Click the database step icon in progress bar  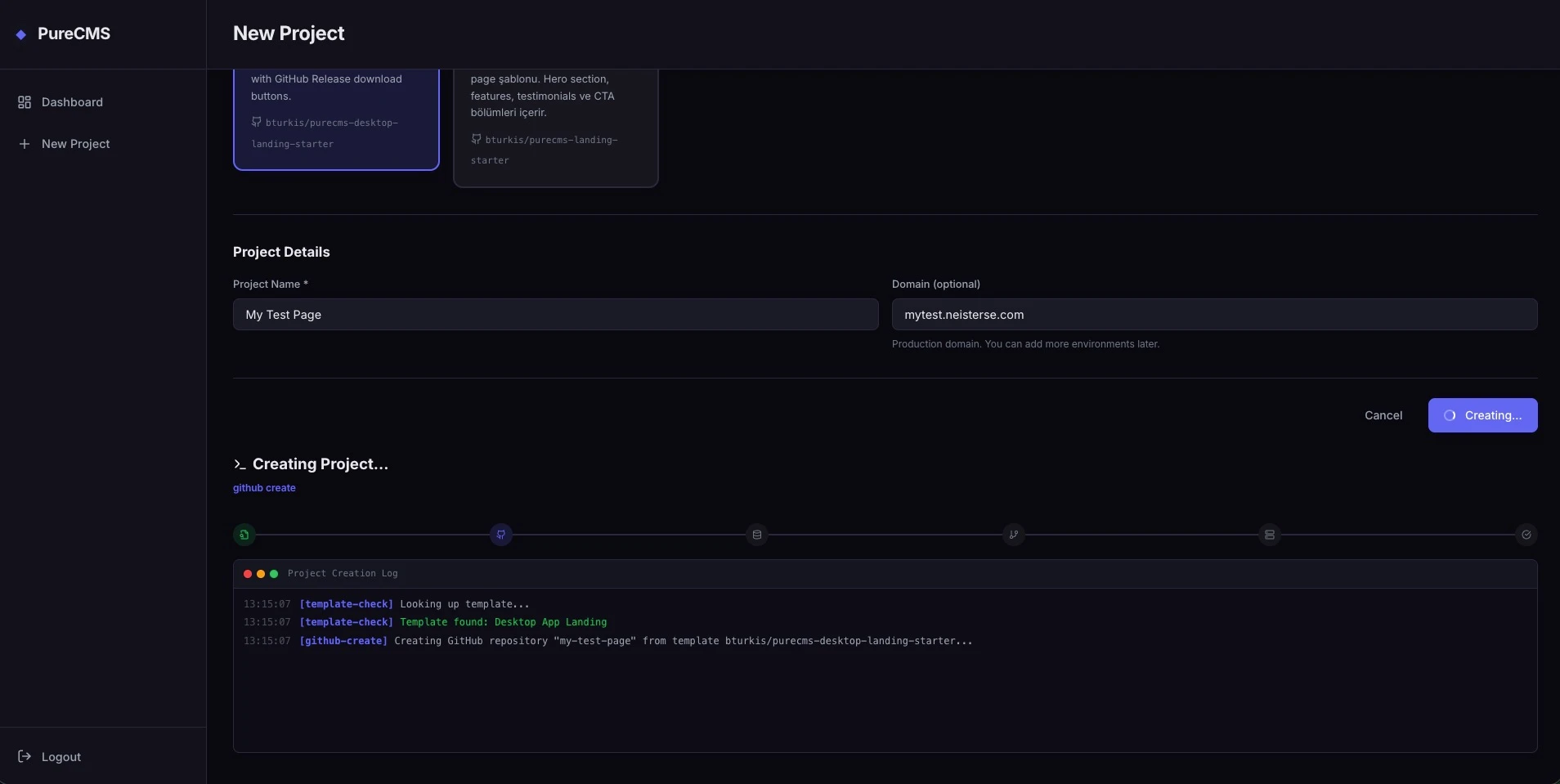757,535
